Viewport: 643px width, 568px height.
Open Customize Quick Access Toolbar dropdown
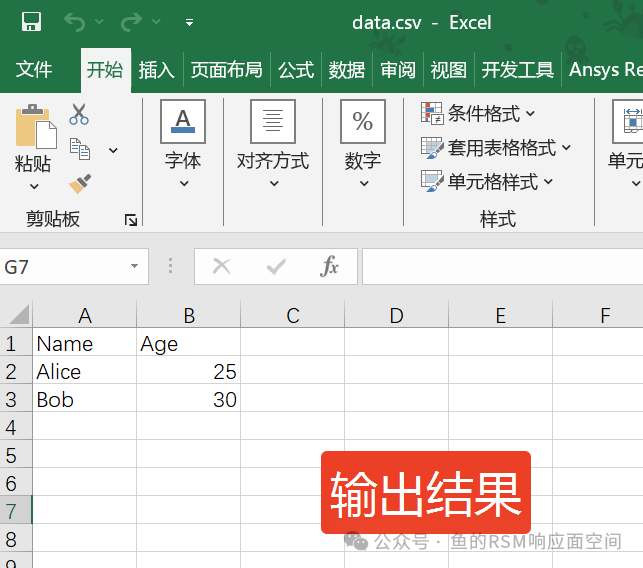point(189,23)
